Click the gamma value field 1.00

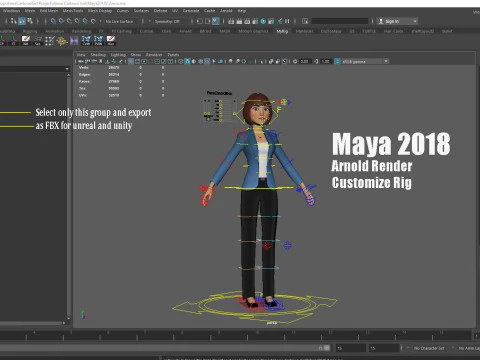(326, 61)
